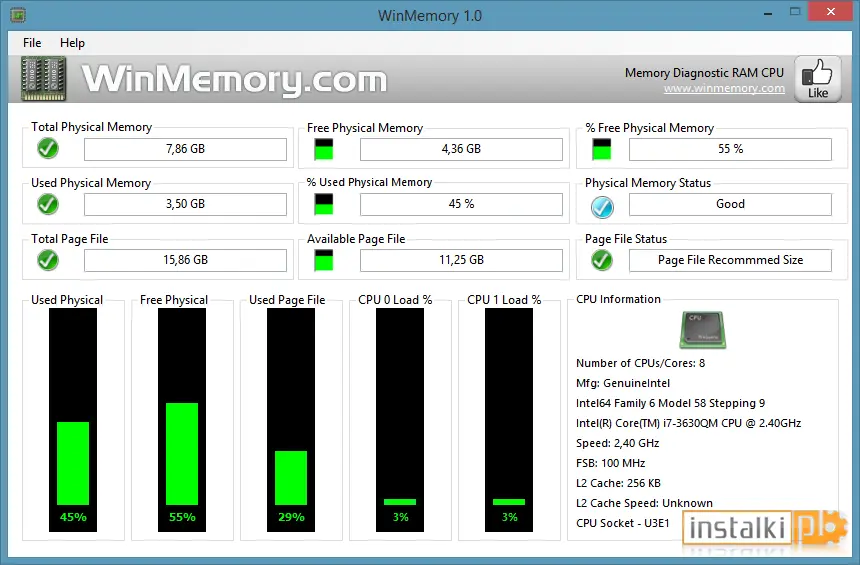
Task: Click the Free Physical Memory 4,36 GB field
Action: (461, 149)
